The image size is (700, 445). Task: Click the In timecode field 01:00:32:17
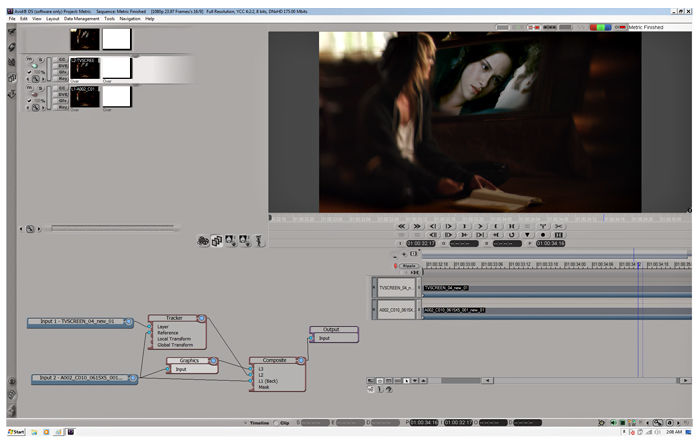tap(421, 244)
